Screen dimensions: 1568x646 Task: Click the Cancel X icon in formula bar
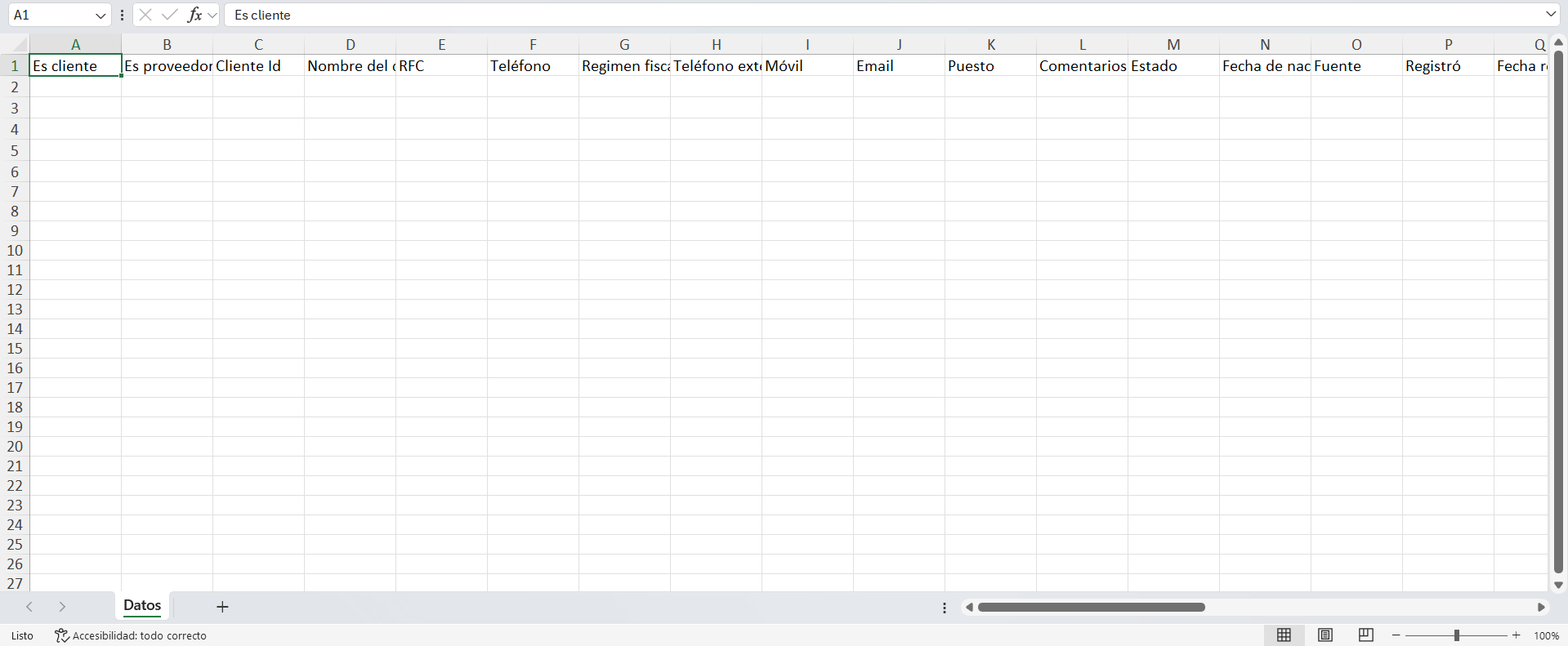(145, 15)
